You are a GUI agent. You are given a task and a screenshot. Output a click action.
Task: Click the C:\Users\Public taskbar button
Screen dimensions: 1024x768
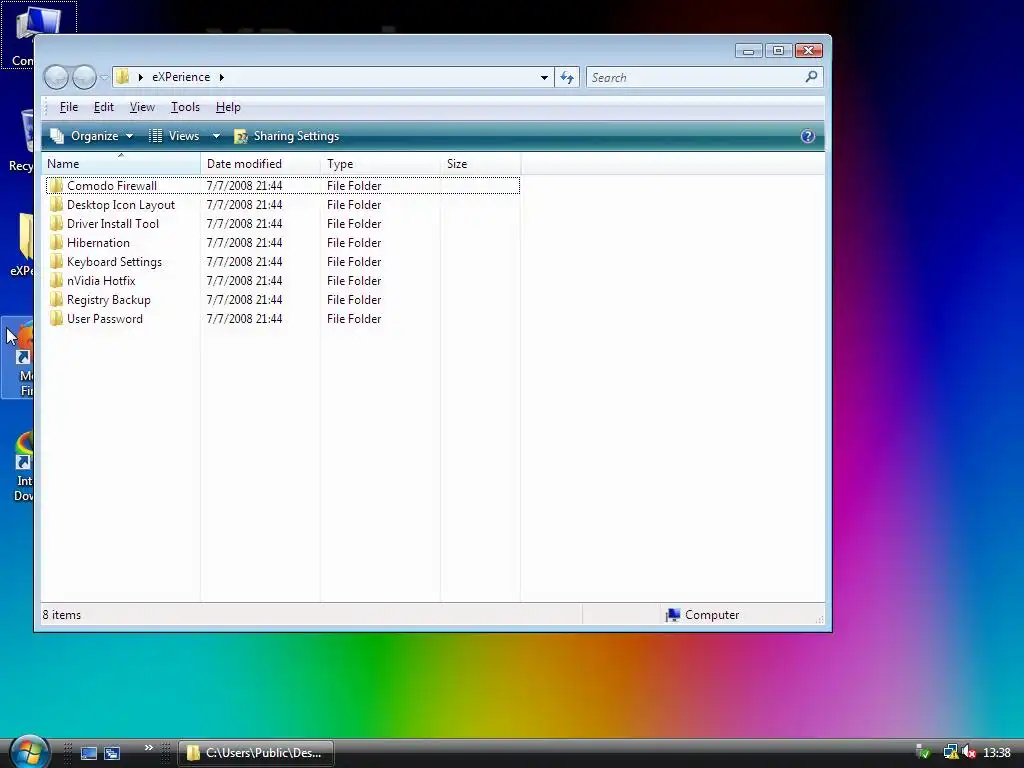coord(256,753)
